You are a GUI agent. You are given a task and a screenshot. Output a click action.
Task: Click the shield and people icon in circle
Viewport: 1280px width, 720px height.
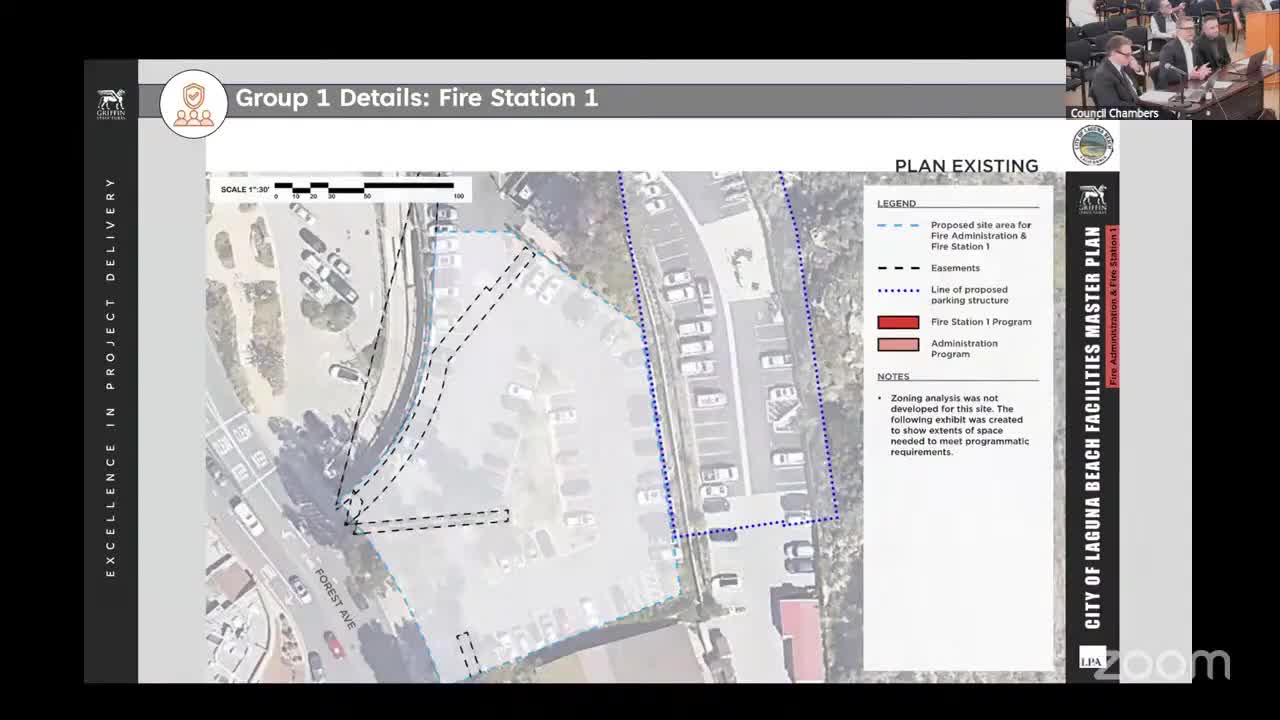click(x=193, y=103)
